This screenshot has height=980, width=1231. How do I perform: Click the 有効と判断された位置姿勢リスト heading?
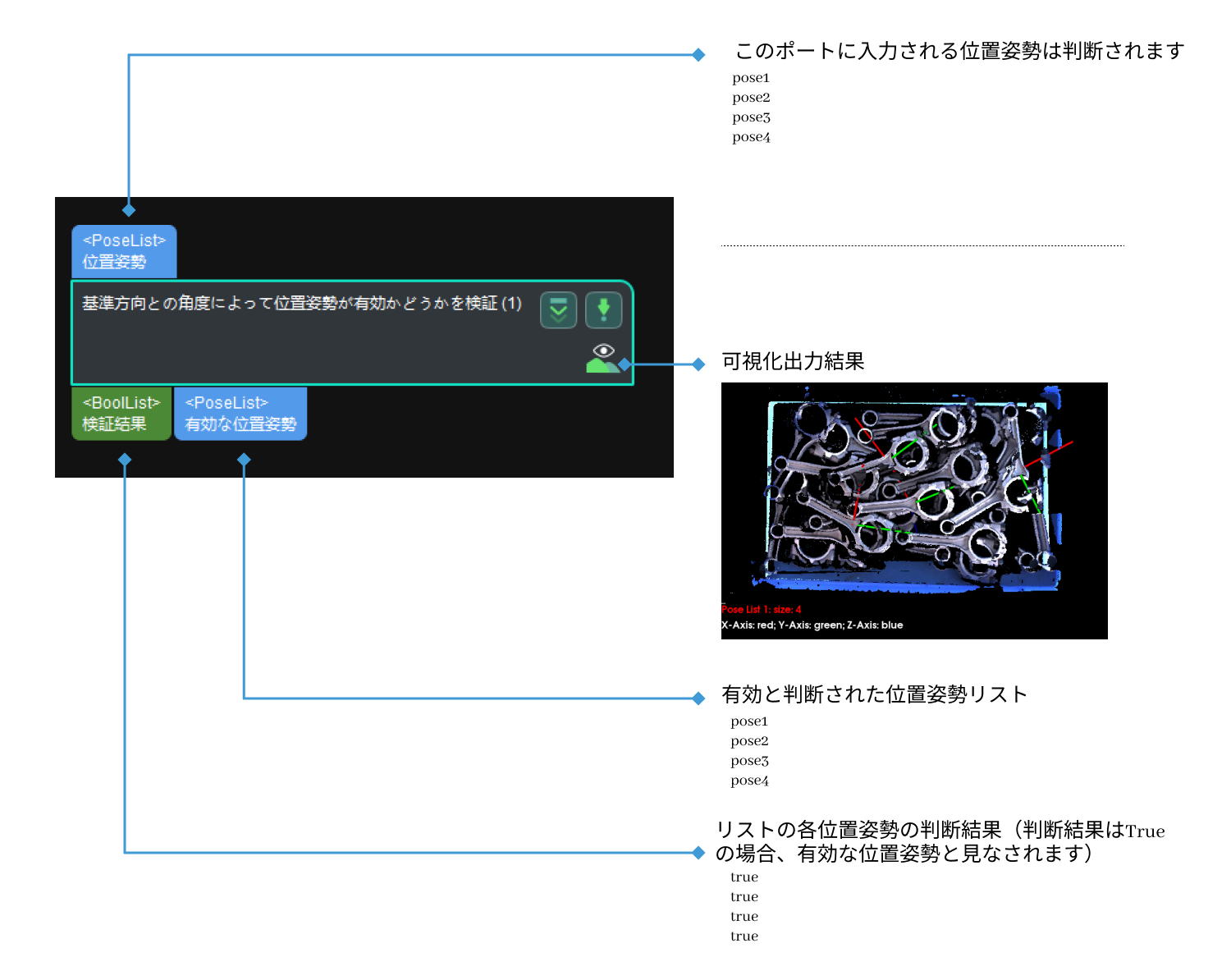(x=874, y=694)
